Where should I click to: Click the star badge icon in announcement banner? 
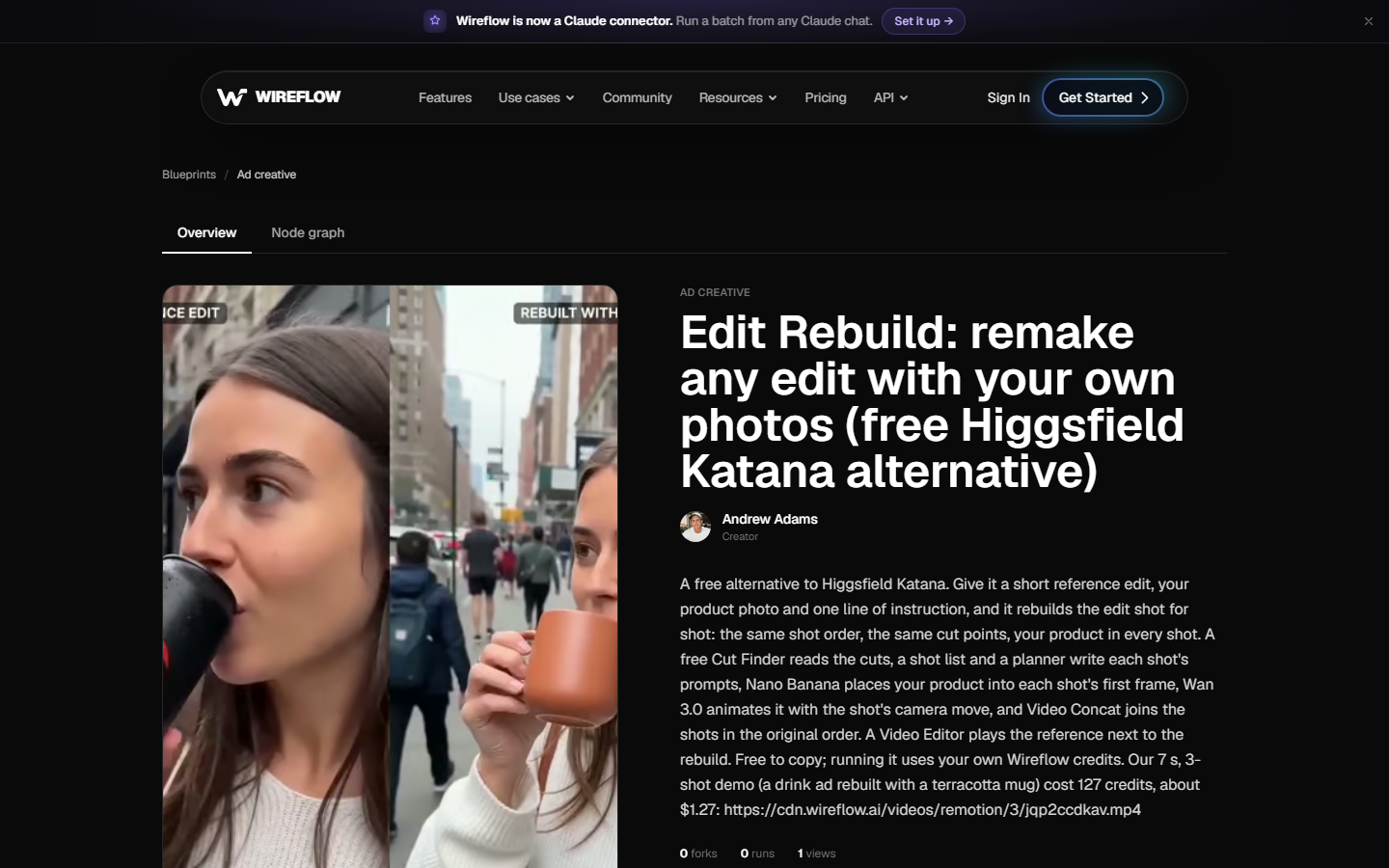click(x=435, y=21)
